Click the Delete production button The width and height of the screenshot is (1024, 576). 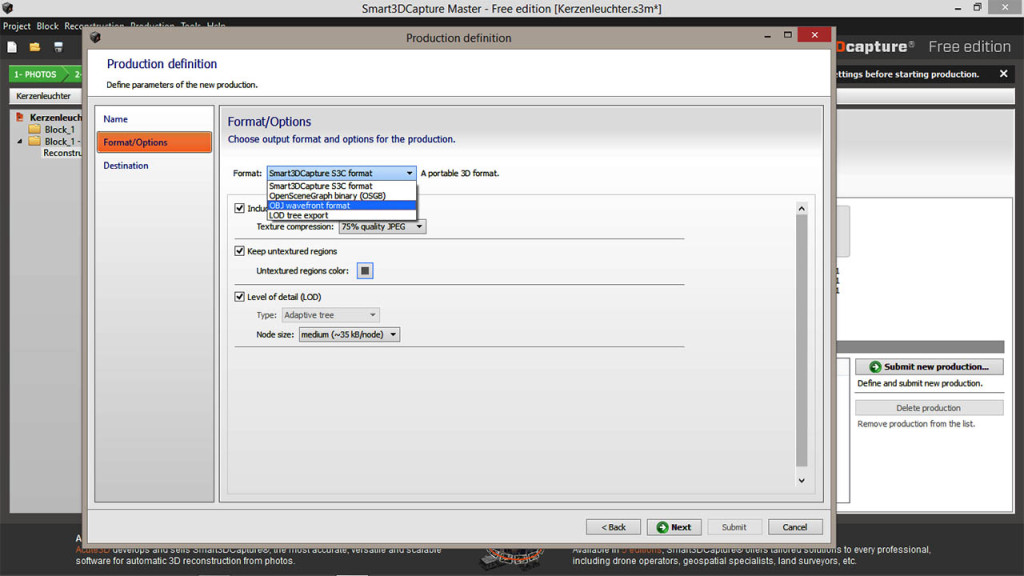pyautogui.click(x=929, y=408)
